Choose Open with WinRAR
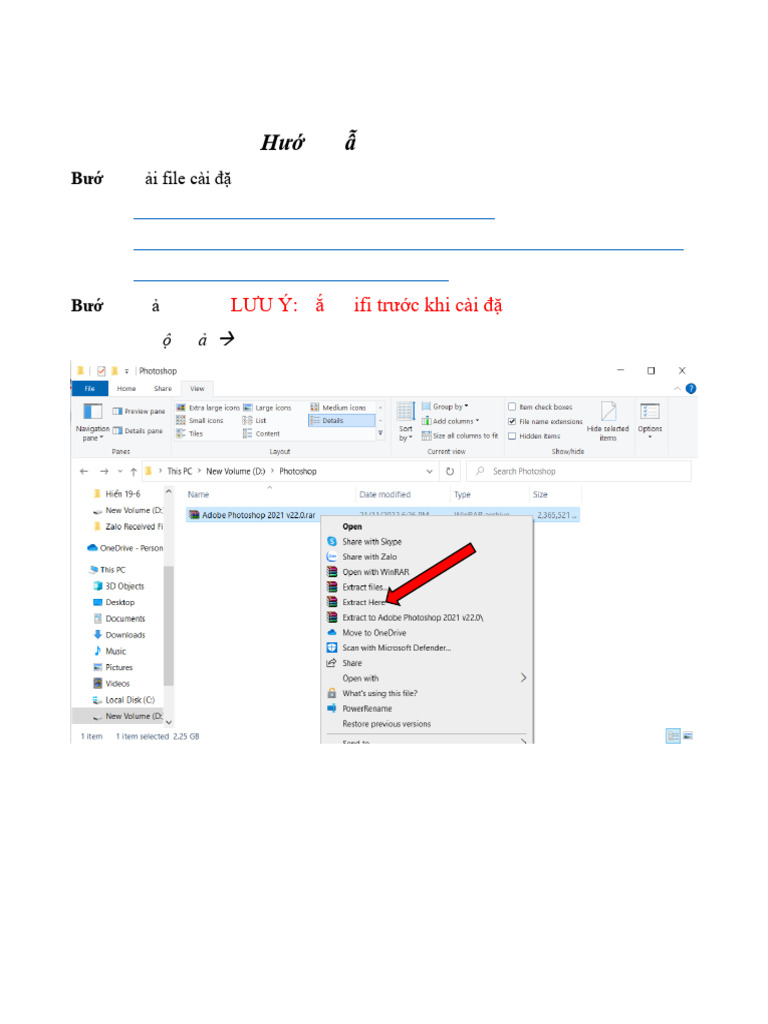This screenshot has height=1024, width=768. click(x=376, y=572)
